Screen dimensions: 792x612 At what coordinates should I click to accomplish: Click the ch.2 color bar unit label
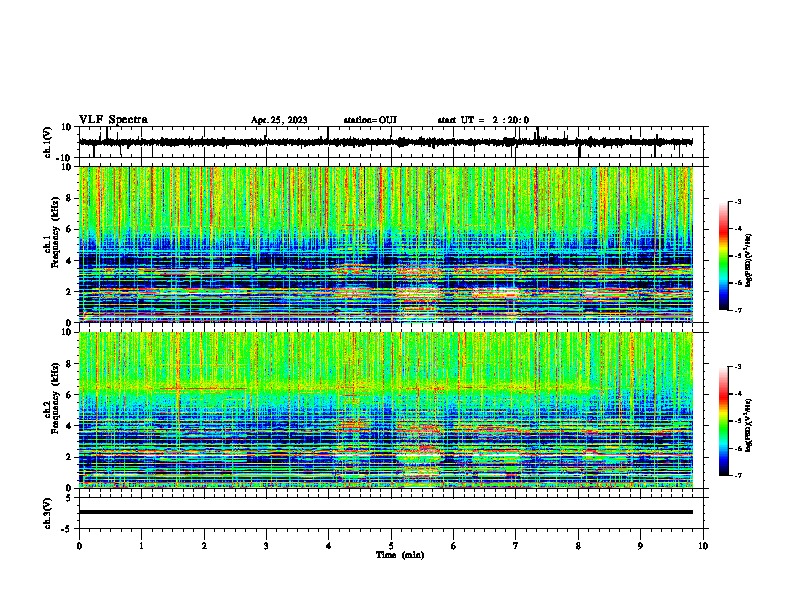pos(748,426)
